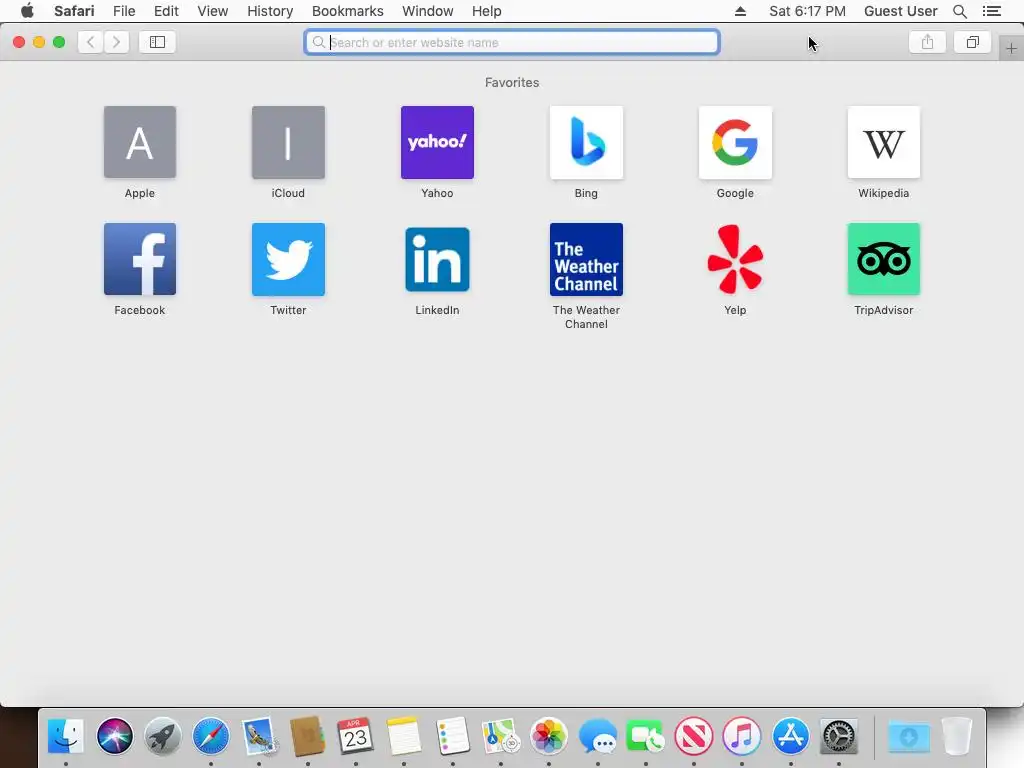Open Launchpad rocket icon in Dock
The width and height of the screenshot is (1024, 768).
pos(163,736)
